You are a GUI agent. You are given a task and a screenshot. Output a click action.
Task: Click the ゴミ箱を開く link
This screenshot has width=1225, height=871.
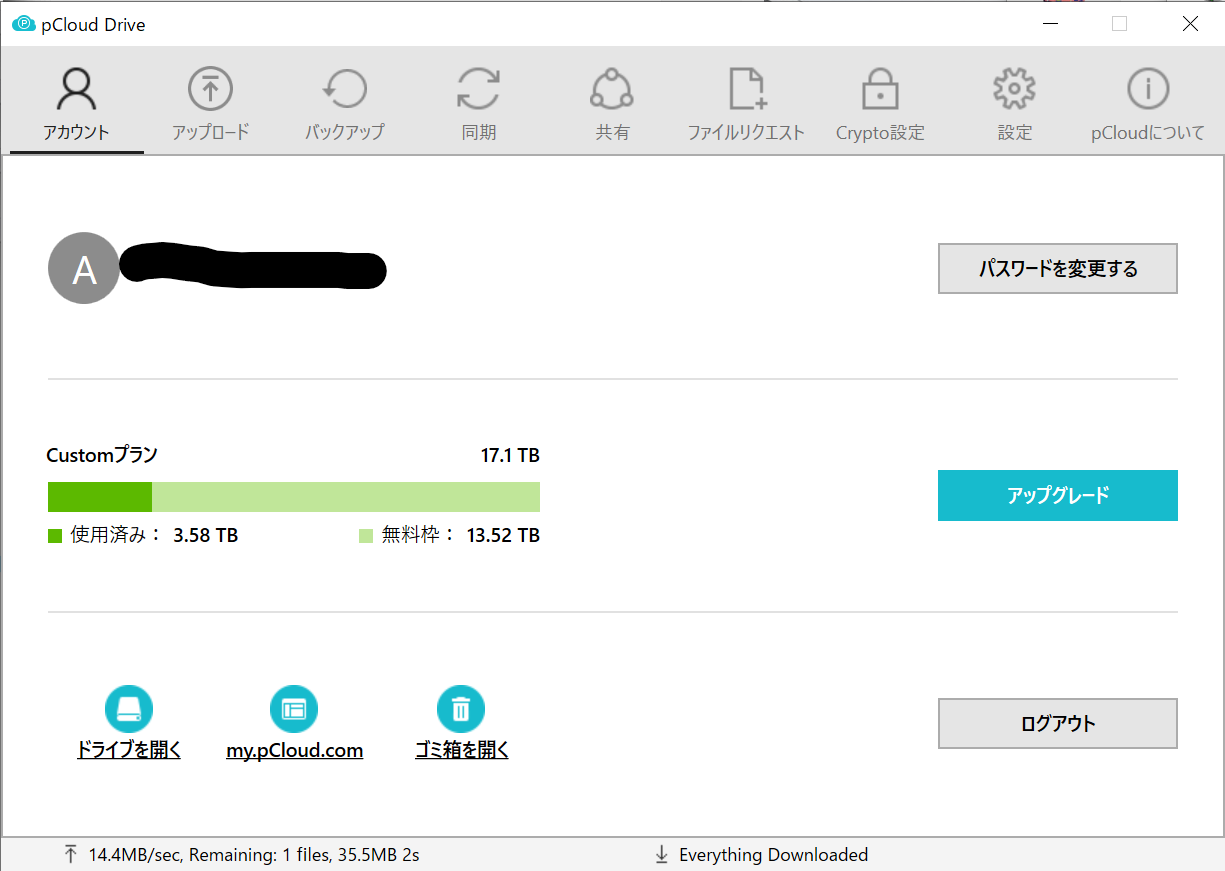pos(462,750)
